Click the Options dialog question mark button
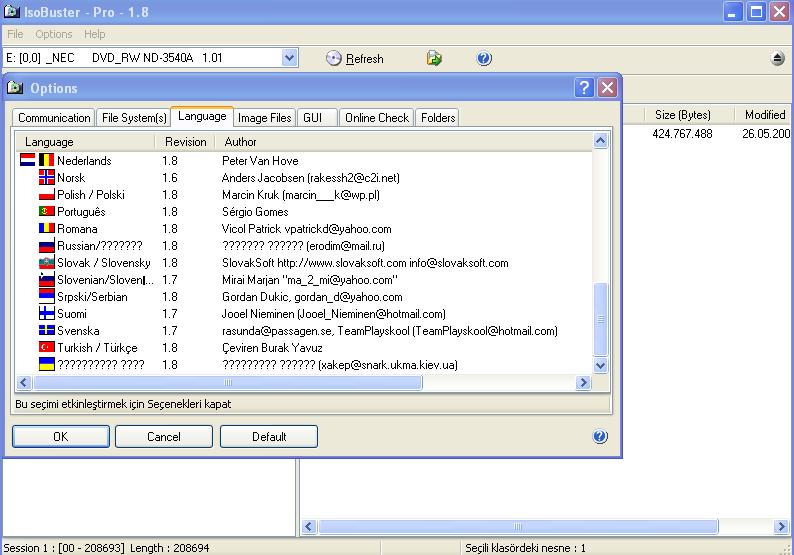 pyautogui.click(x=585, y=88)
